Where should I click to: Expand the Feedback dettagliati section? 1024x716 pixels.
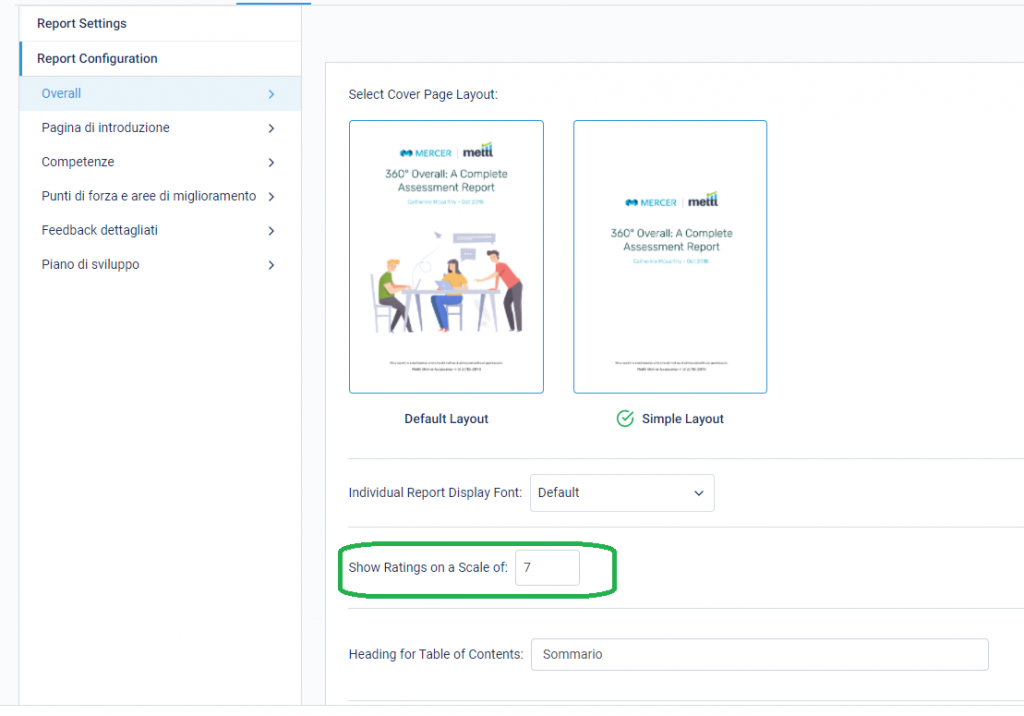pyautogui.click(x=270, y=230)
